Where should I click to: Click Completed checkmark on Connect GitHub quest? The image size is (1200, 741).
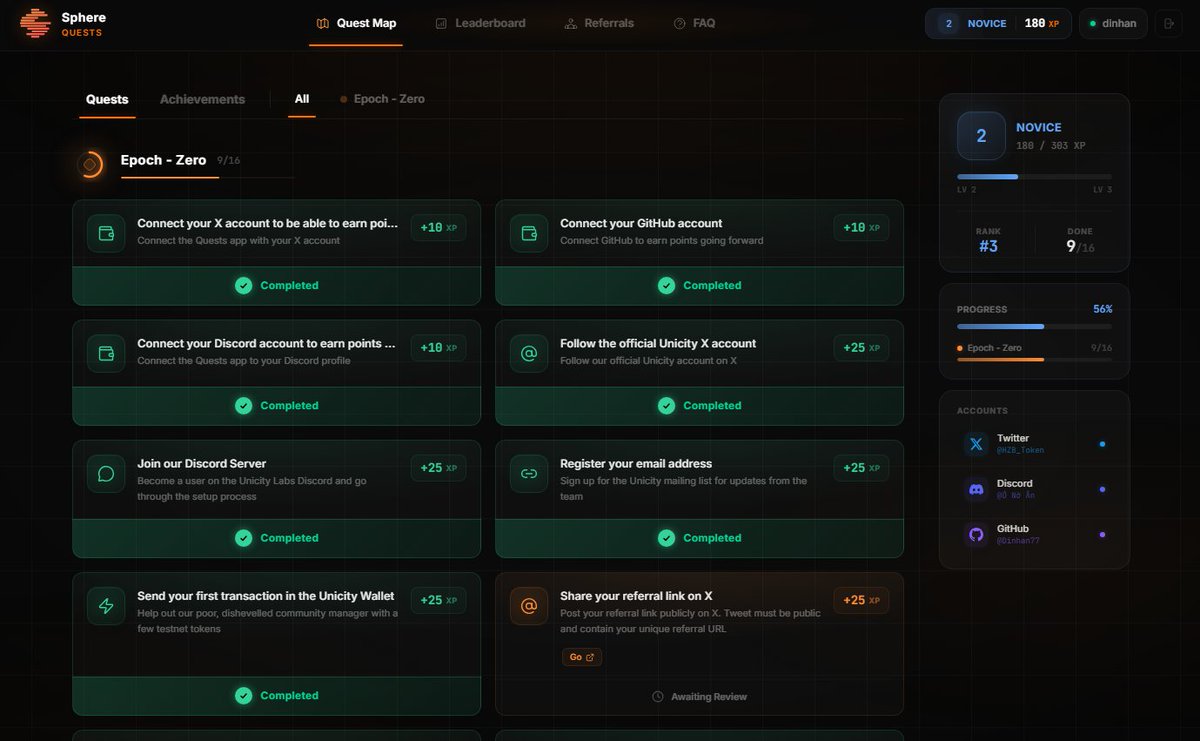666,286
